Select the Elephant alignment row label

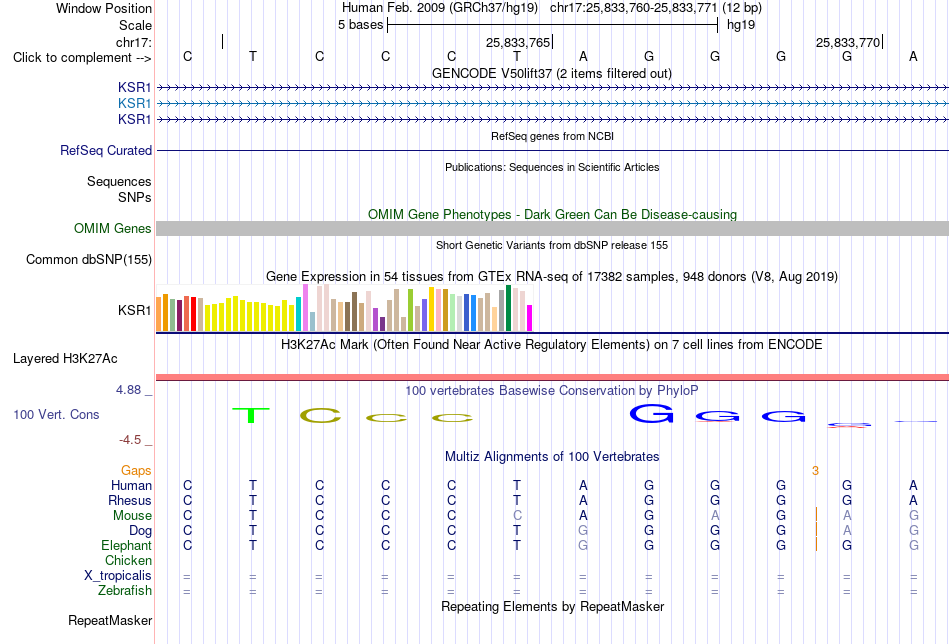click(x=126, y=545)
